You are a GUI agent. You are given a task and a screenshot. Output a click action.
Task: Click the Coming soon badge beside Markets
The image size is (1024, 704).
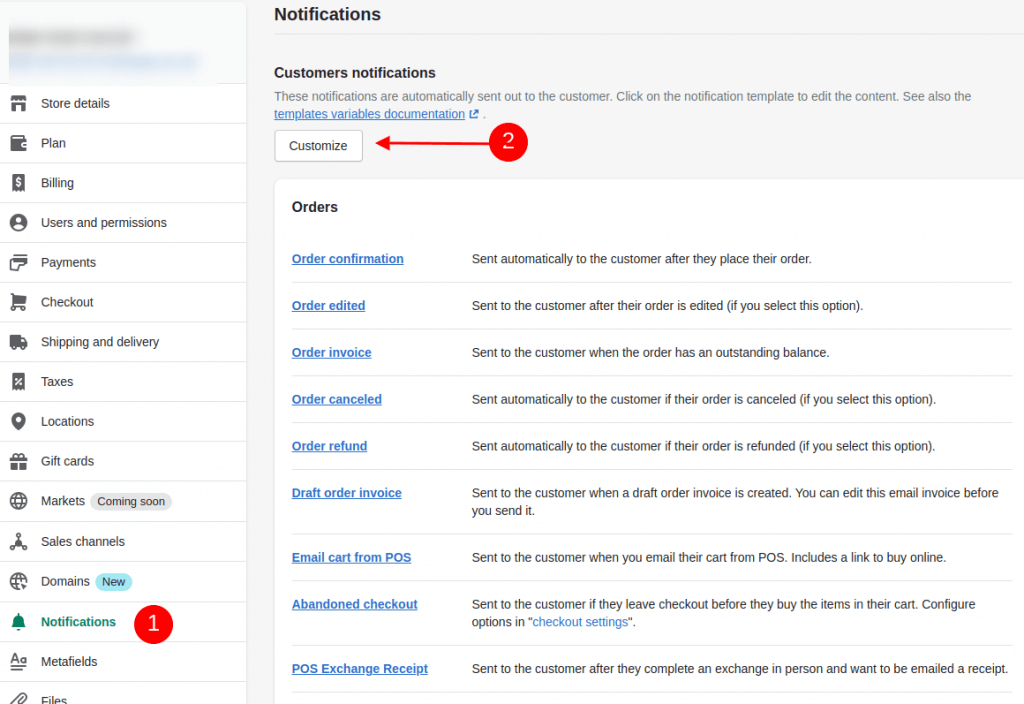coord(131,502)
